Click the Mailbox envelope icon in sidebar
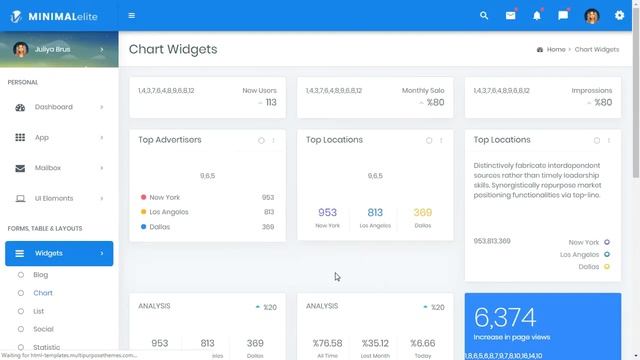This screenshot has height=360, width=640. point(20,168)
